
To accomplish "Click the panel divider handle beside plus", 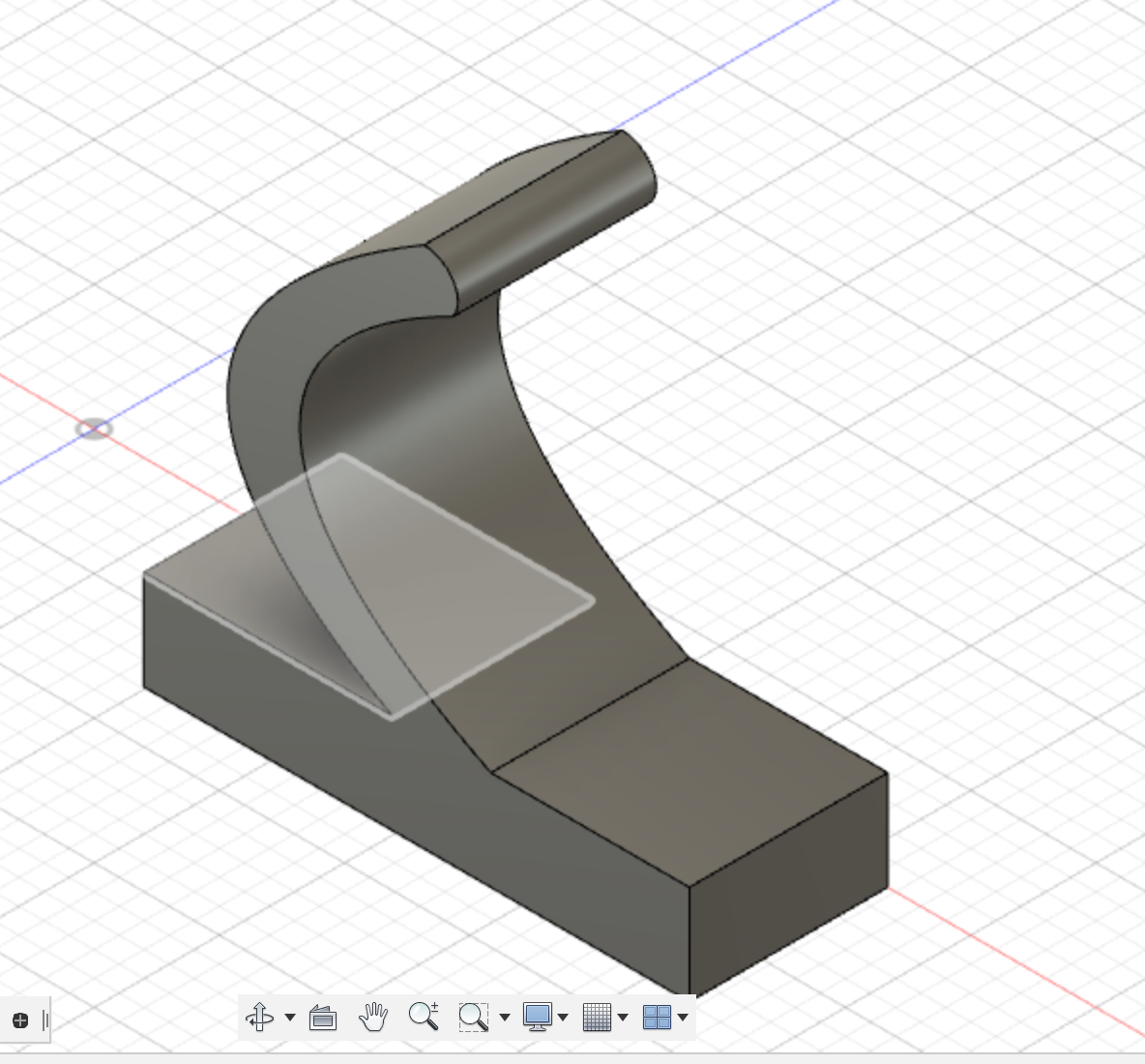I will 45,1020.
